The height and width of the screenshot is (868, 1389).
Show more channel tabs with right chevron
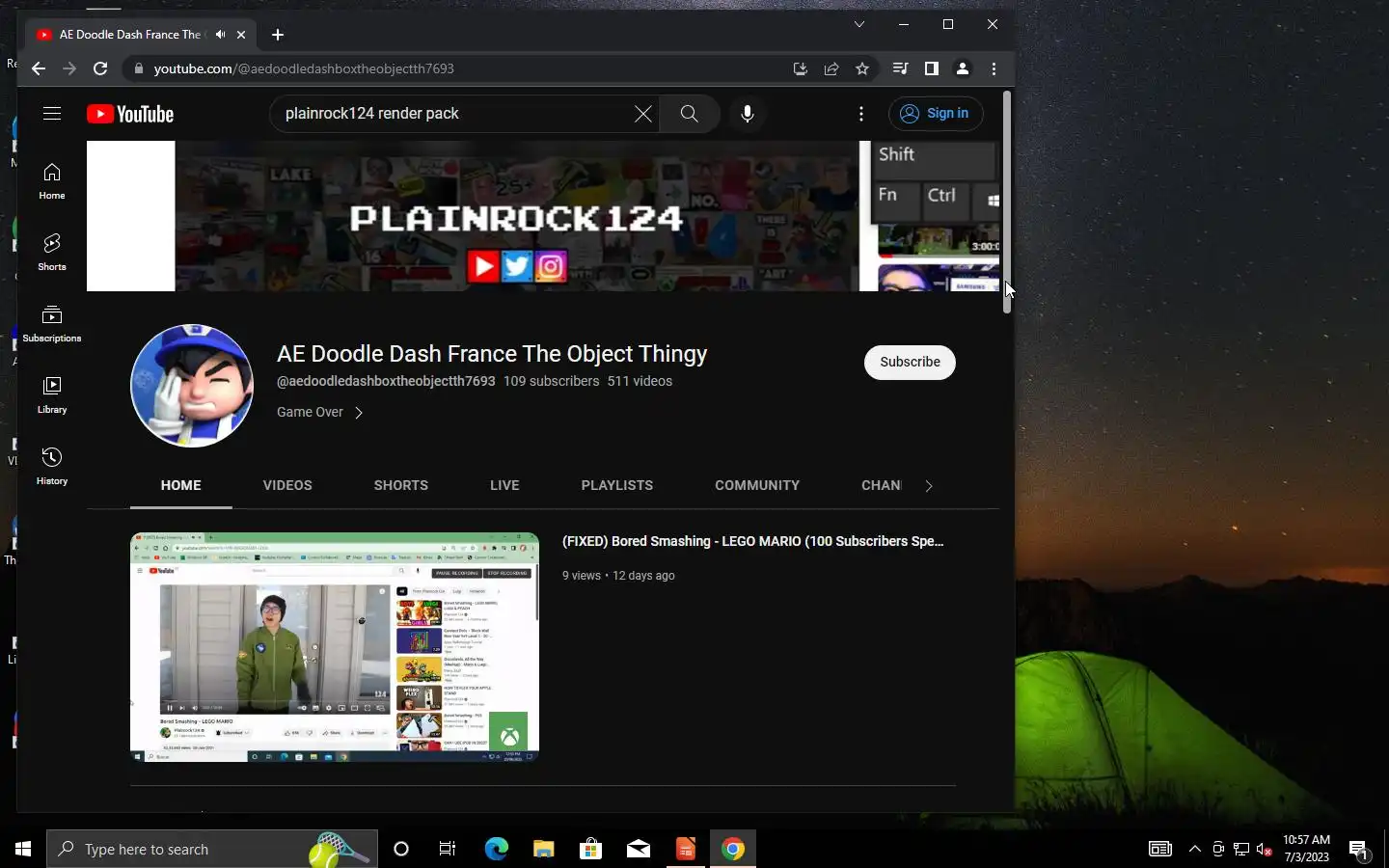coord(929,486)
